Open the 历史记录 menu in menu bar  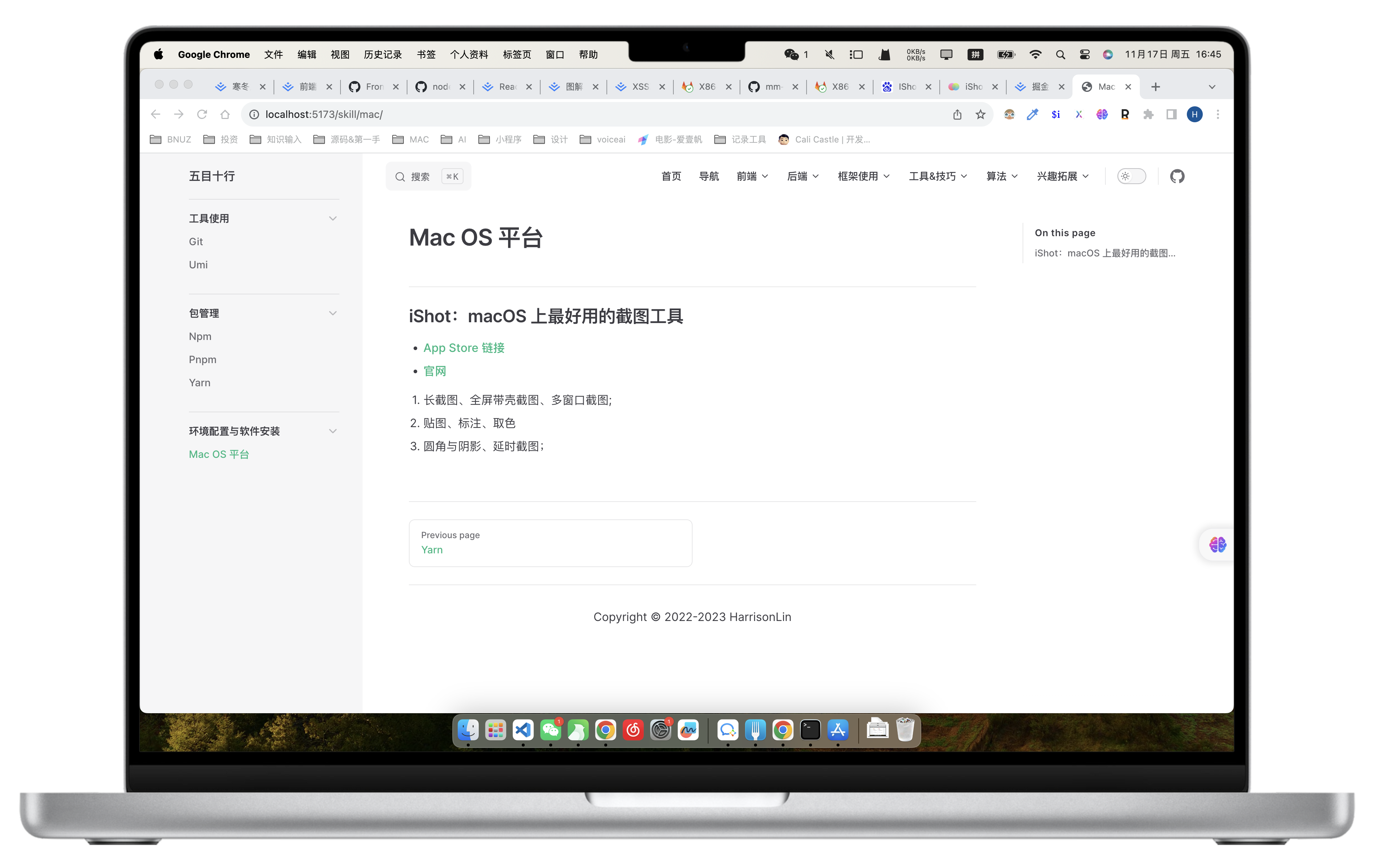click(382, 55)
